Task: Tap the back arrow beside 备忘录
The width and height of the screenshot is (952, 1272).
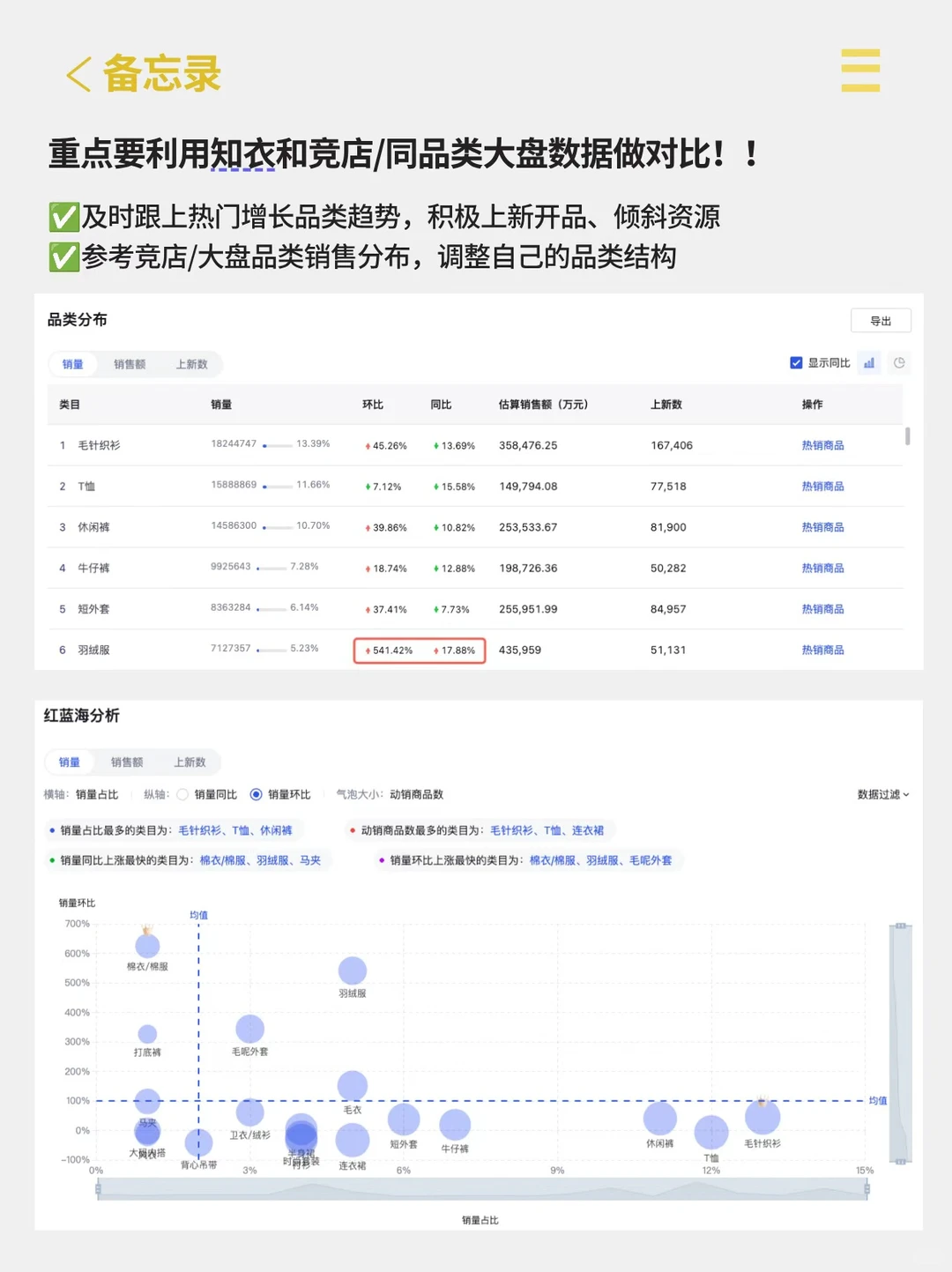Action: [78, 74]
